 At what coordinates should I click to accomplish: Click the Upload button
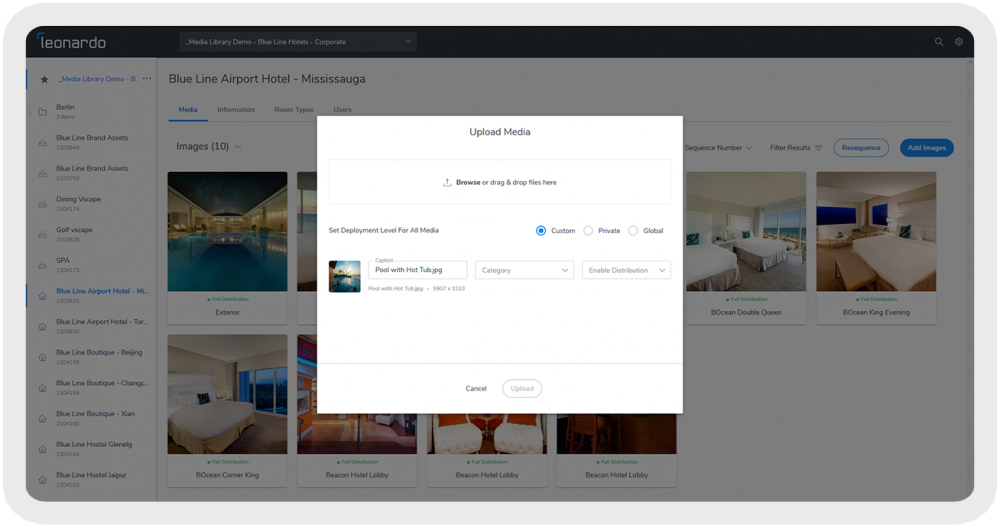point(522,388)
